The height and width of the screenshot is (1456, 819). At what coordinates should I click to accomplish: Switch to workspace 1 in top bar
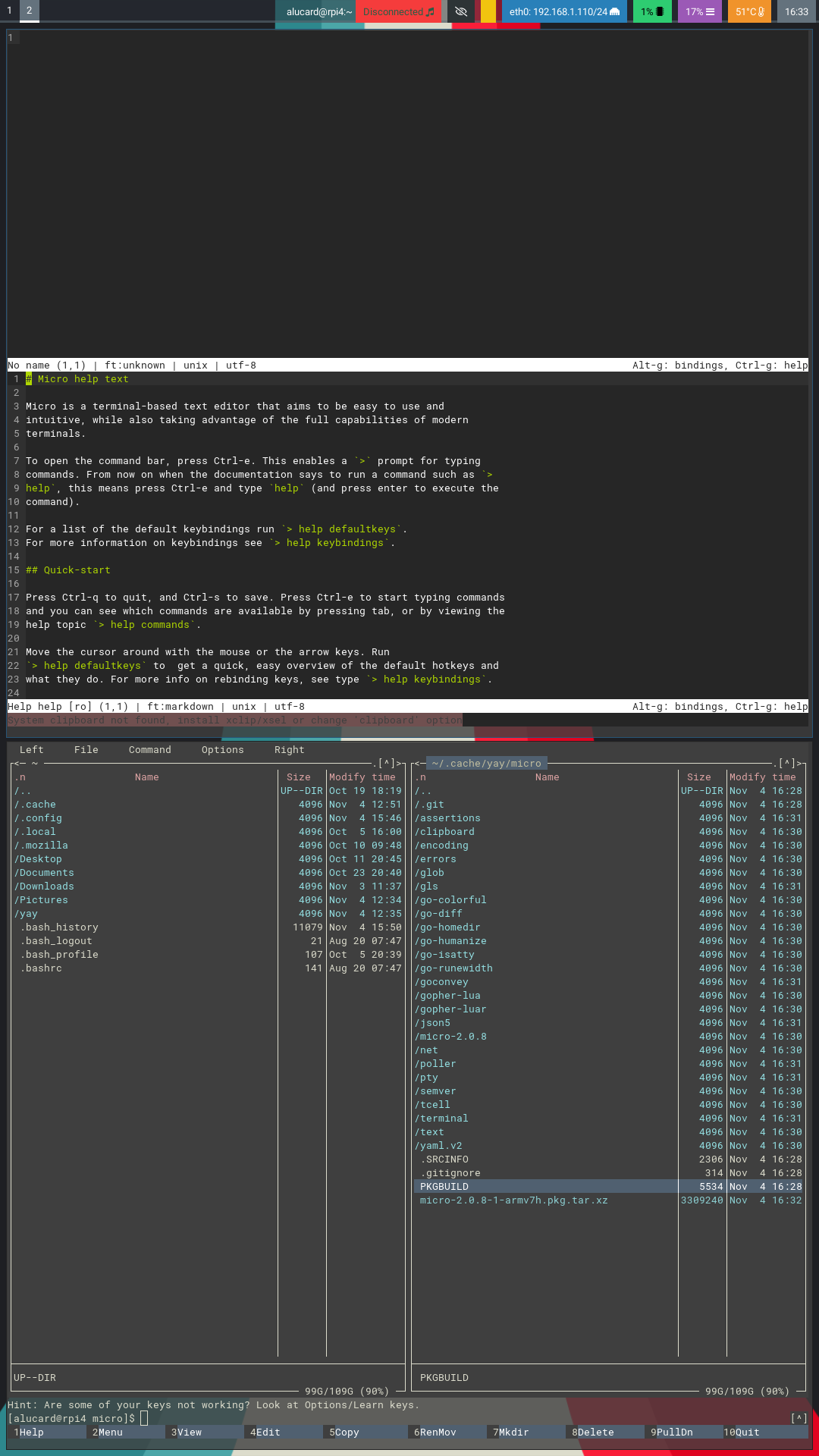tap(9, 11)
